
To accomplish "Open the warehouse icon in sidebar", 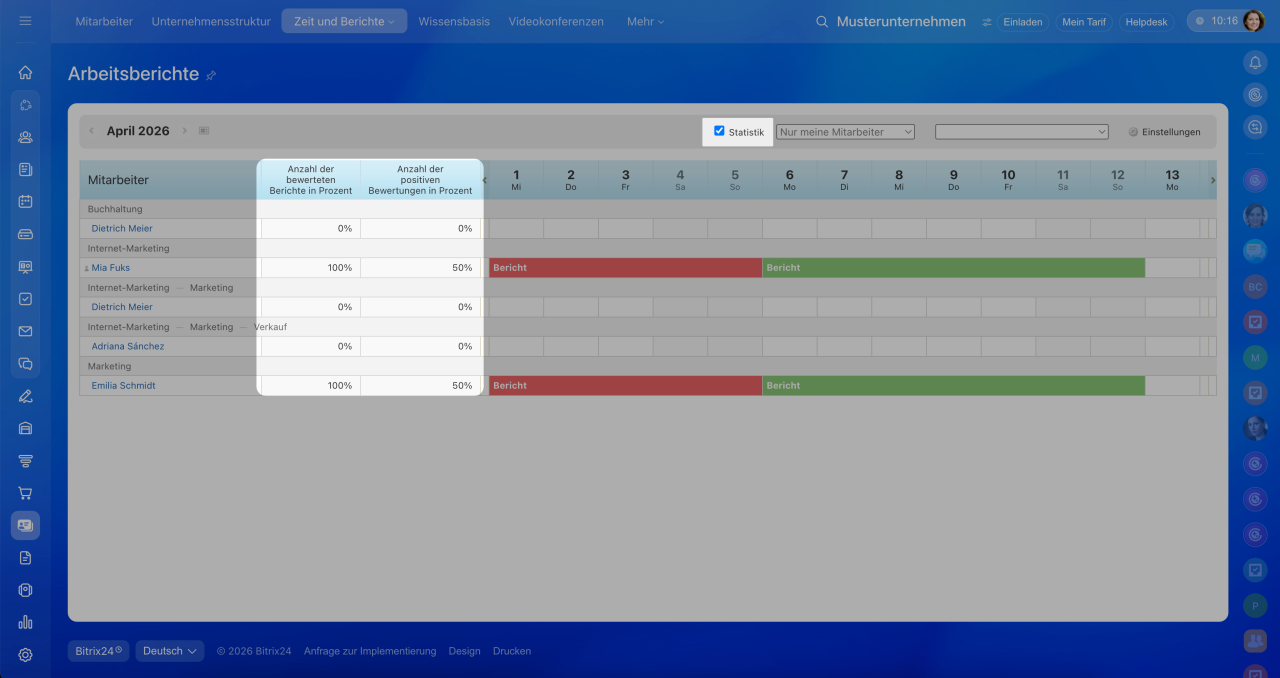I will (x=25, y=428).
